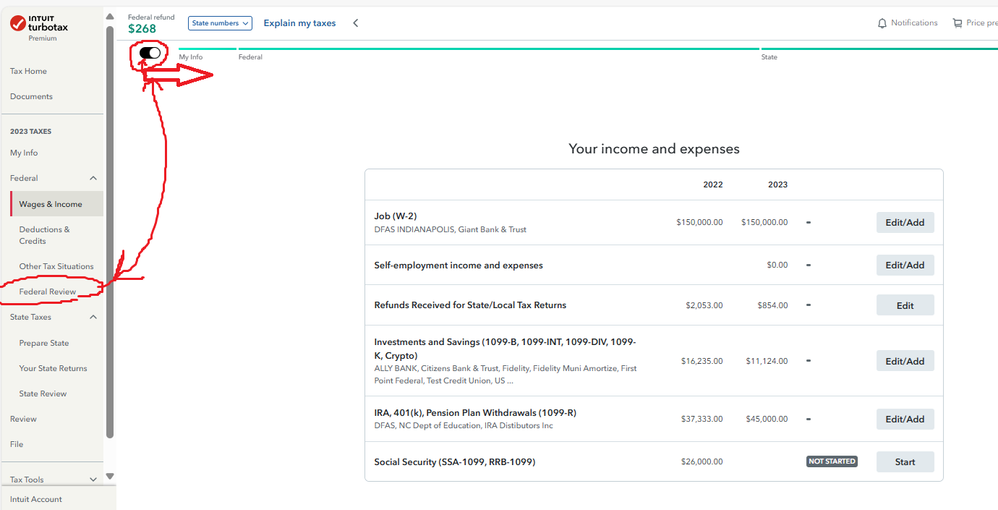Image resolution: width=998 pixels, height=510 pixels.
Task: Click the Job (W-2) row title
Action: [395, 216]
